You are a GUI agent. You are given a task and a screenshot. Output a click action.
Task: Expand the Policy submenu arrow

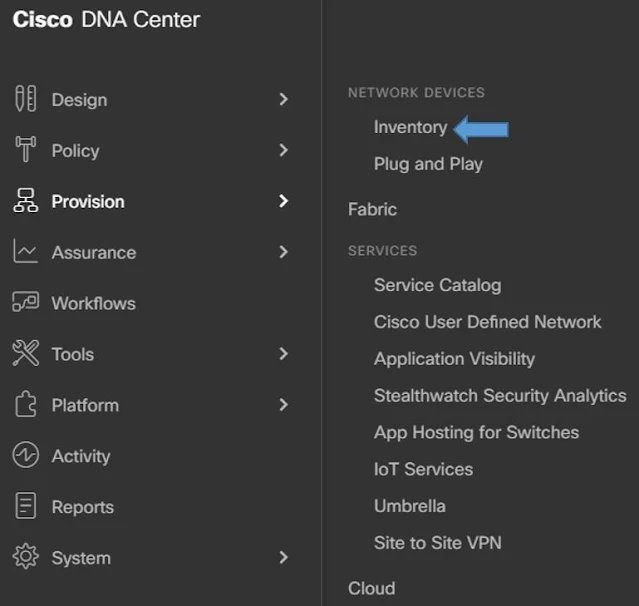(x=283, y=150)
